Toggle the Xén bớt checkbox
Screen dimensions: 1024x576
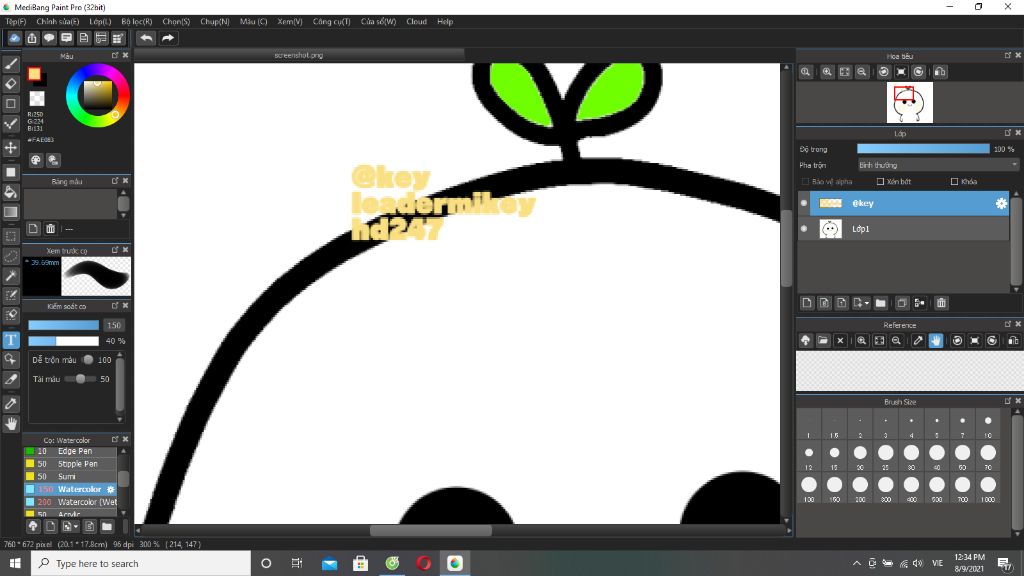[x=880, y=182]
